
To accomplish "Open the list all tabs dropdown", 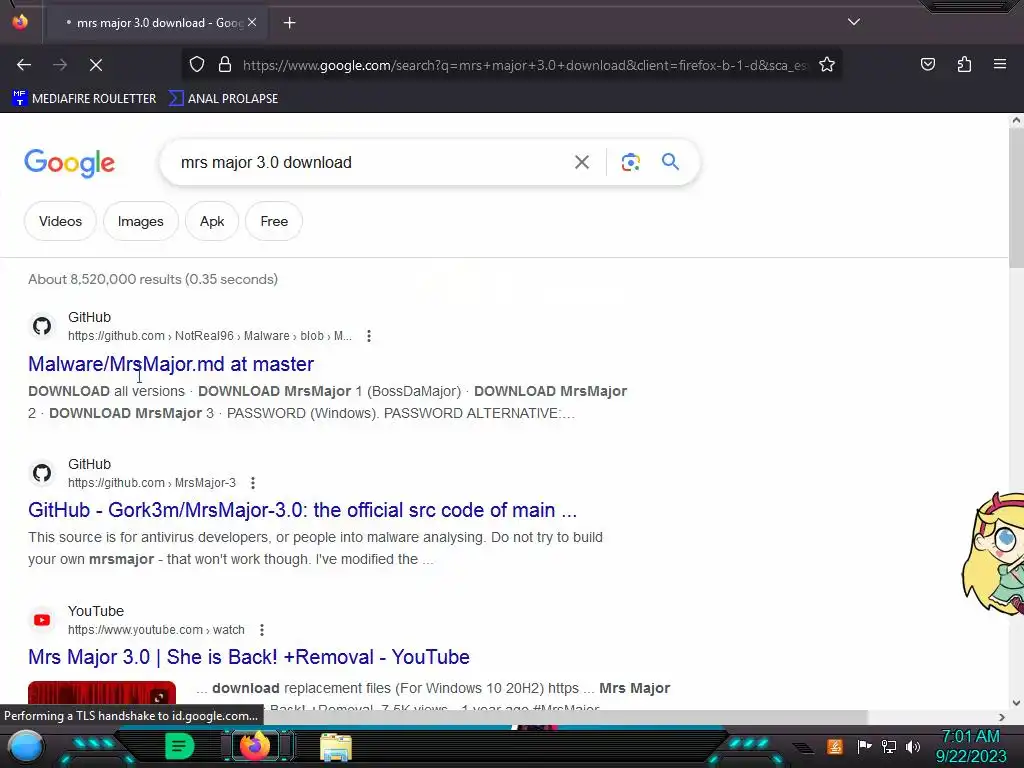I will [x=854, y=22].
